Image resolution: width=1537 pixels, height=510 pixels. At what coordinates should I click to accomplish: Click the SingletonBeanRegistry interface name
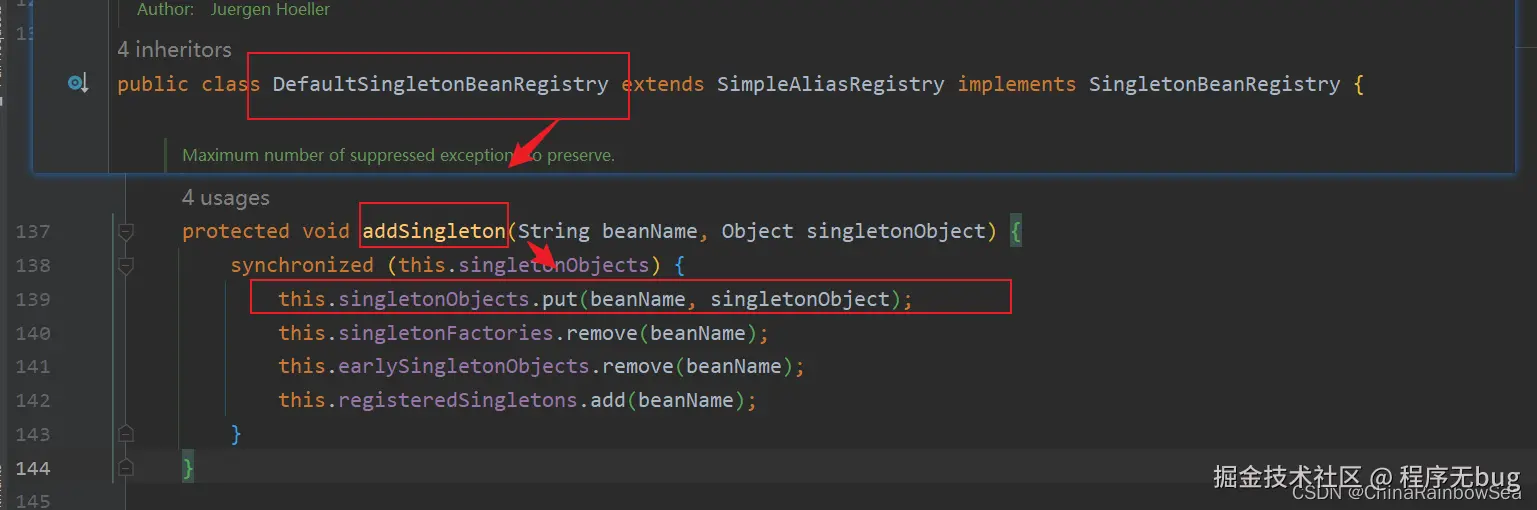pos(1214,84)
